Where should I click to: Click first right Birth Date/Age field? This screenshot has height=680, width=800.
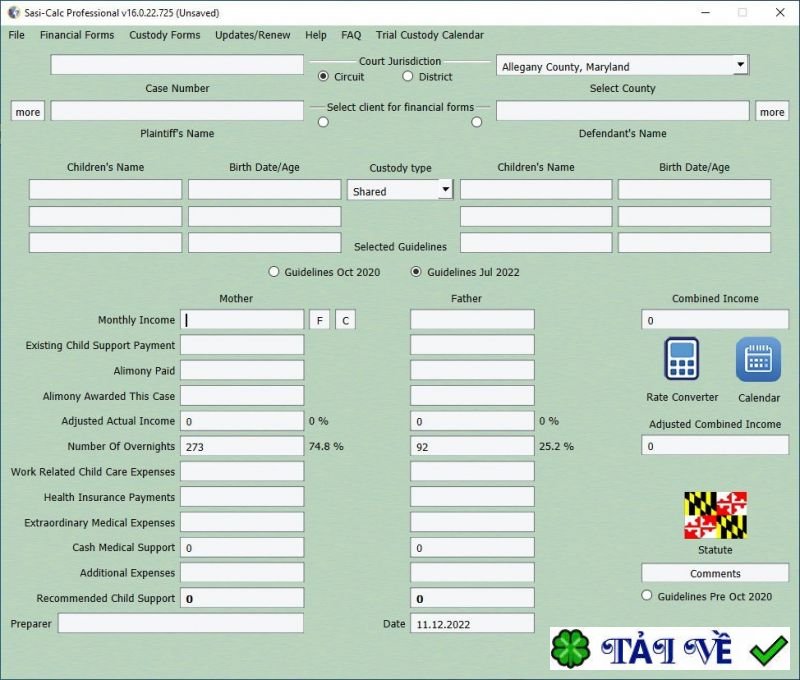[694, 189]
